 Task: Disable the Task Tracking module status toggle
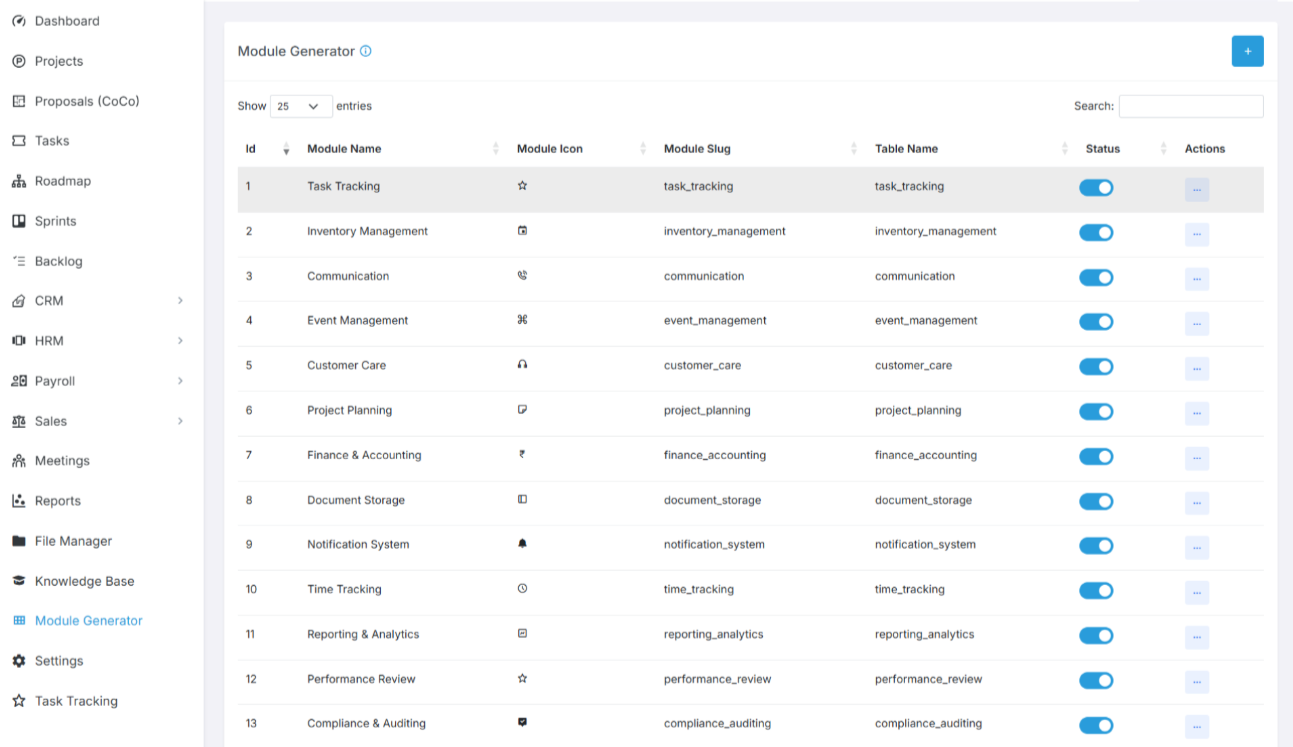click(1096, 188)
